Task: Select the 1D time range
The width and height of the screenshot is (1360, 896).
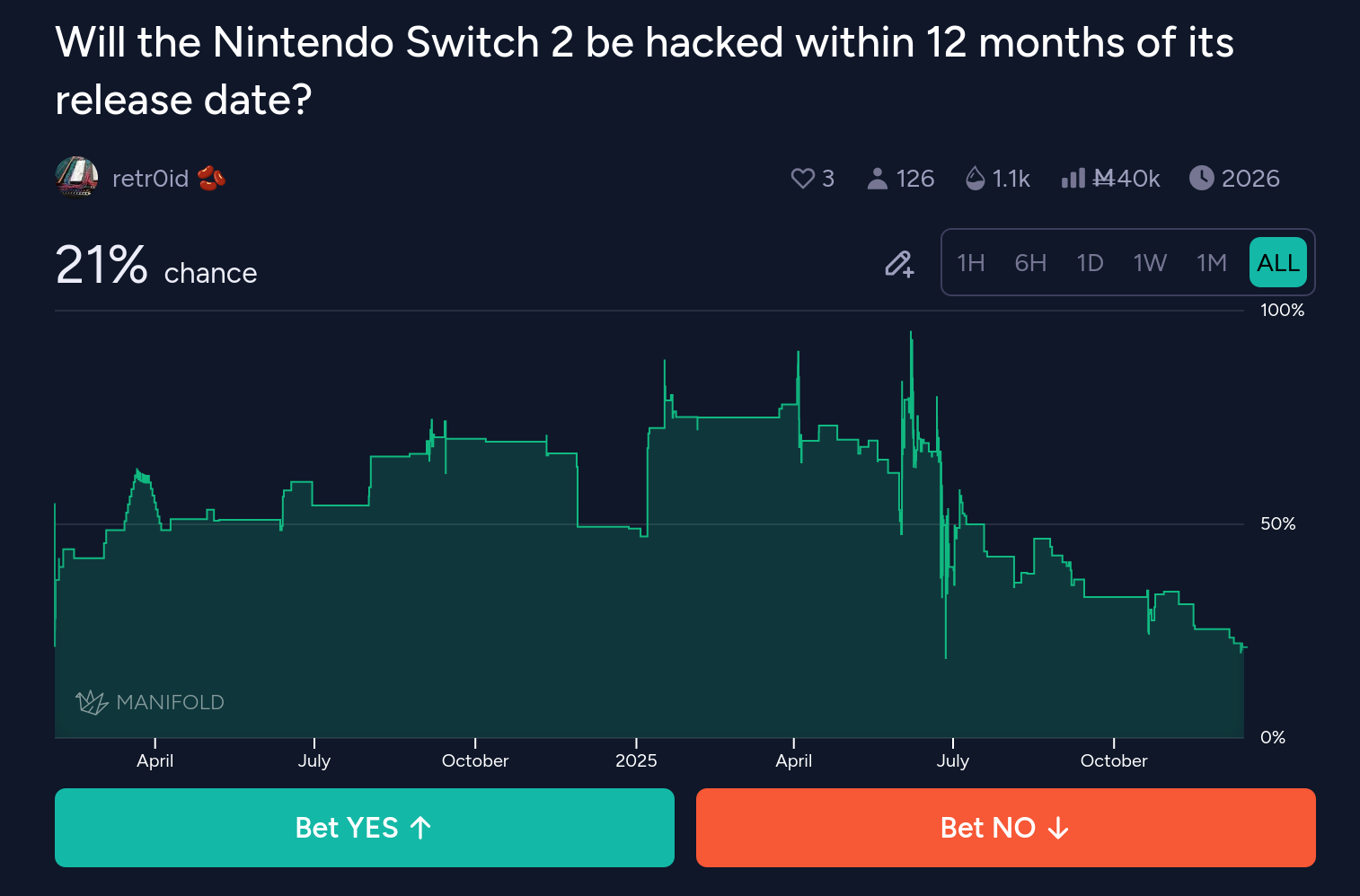Action: pos(1090,263)
